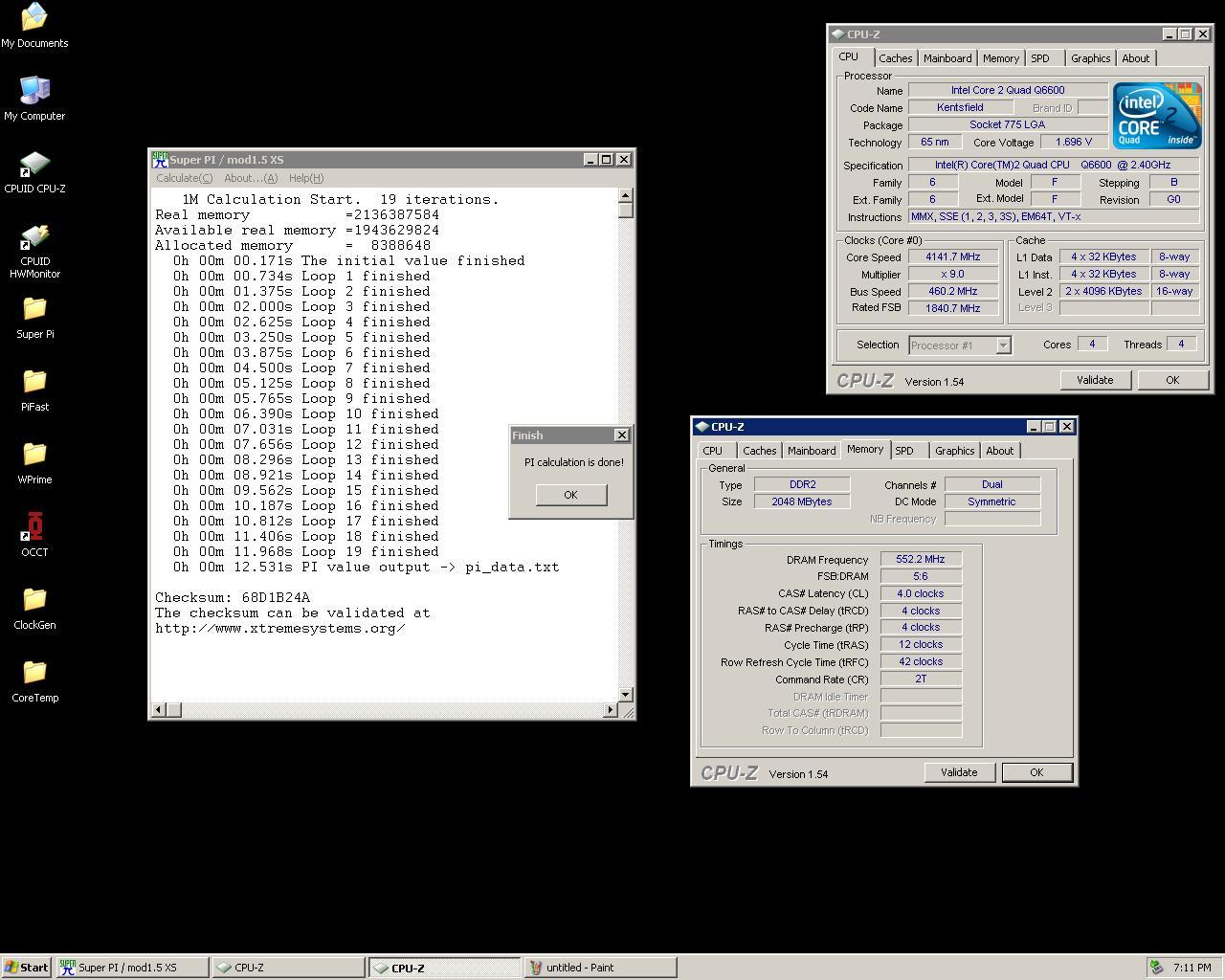Open the Mainboard tab in top CPU-Z window

pyautogui.click(x=947, y=58)
